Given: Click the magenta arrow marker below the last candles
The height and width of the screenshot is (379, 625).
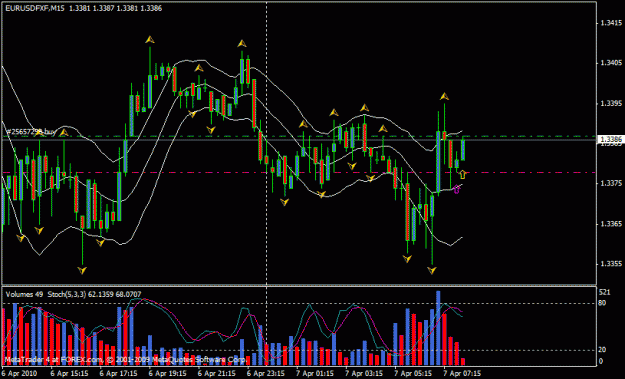Looking at the screenshot, I should click(x=456, y=189).
